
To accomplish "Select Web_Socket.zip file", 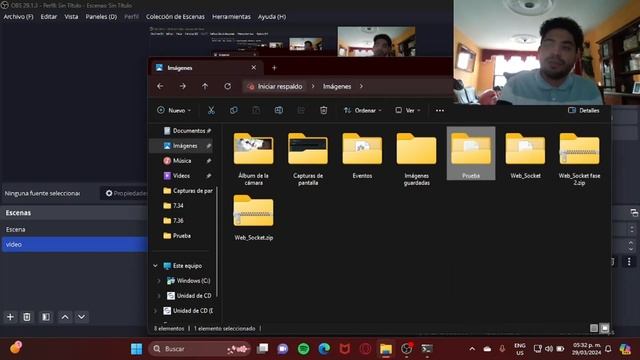I will (x=253, y=218).
